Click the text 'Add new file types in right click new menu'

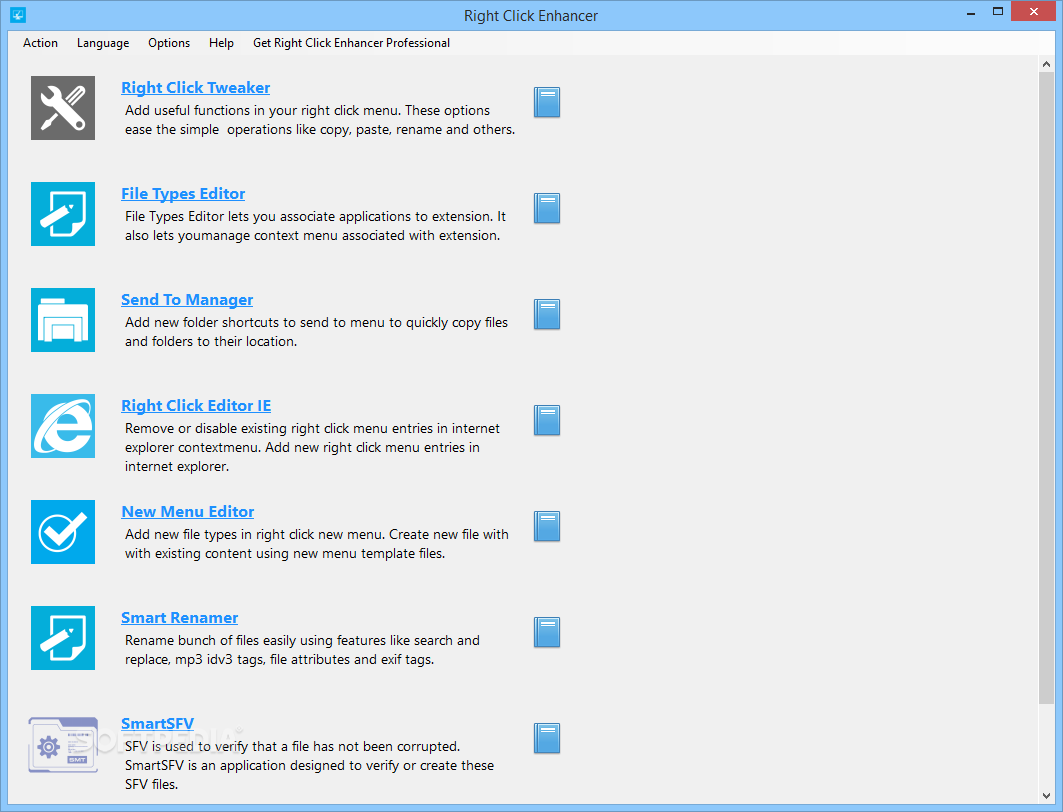(x=254, y=535)
